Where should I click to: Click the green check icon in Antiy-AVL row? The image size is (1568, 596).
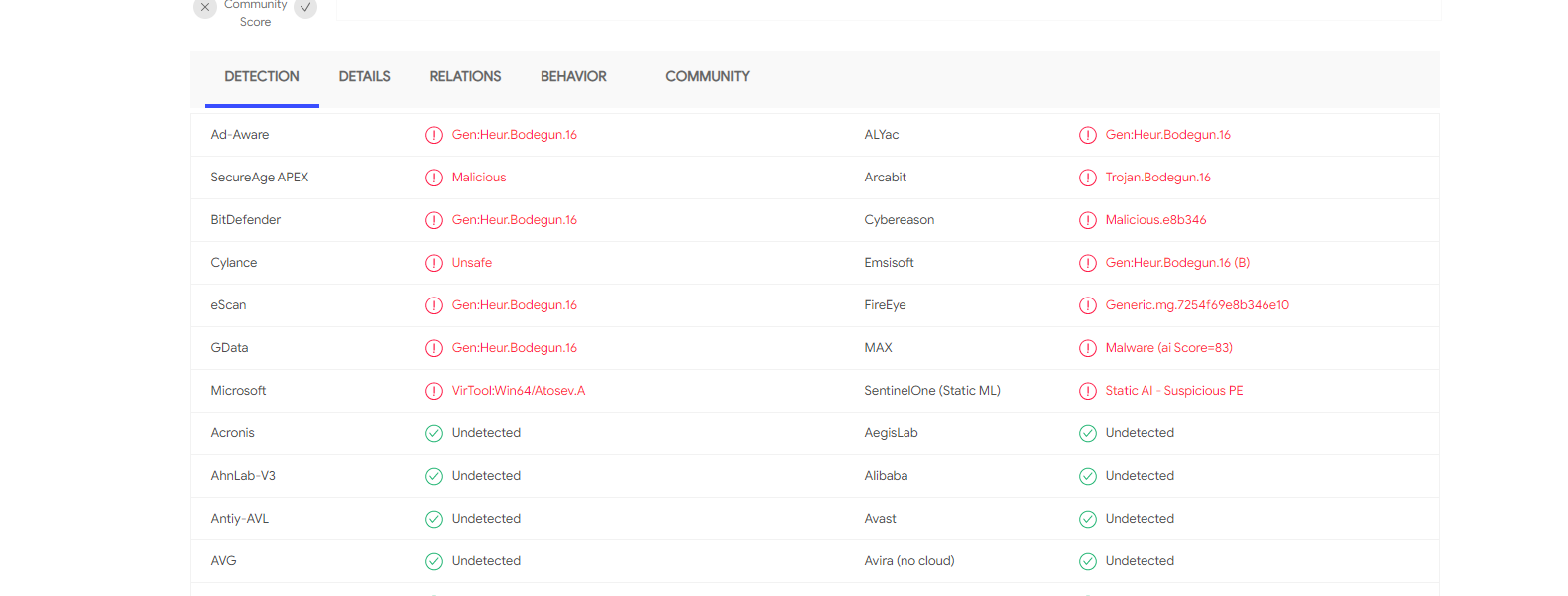click(434, 519)
